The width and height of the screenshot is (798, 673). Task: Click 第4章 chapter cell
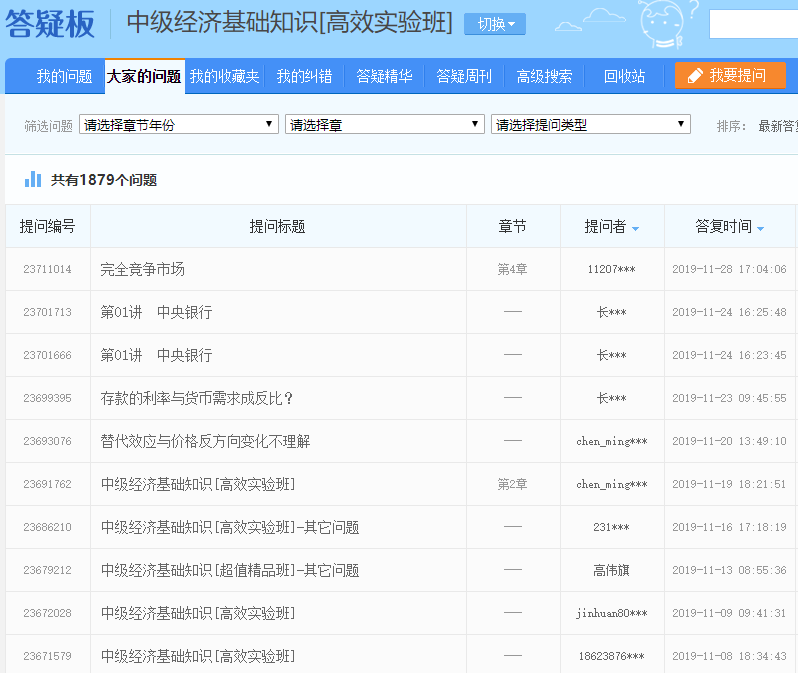(x=512, y=269)
